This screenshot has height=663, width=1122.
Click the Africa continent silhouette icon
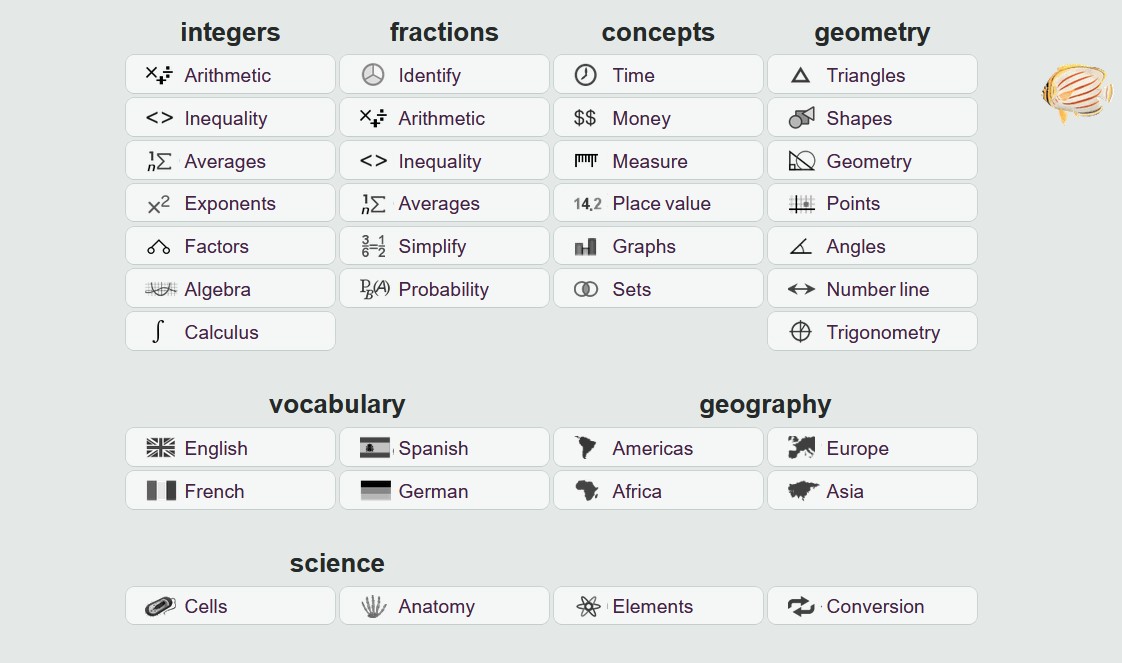587,491
